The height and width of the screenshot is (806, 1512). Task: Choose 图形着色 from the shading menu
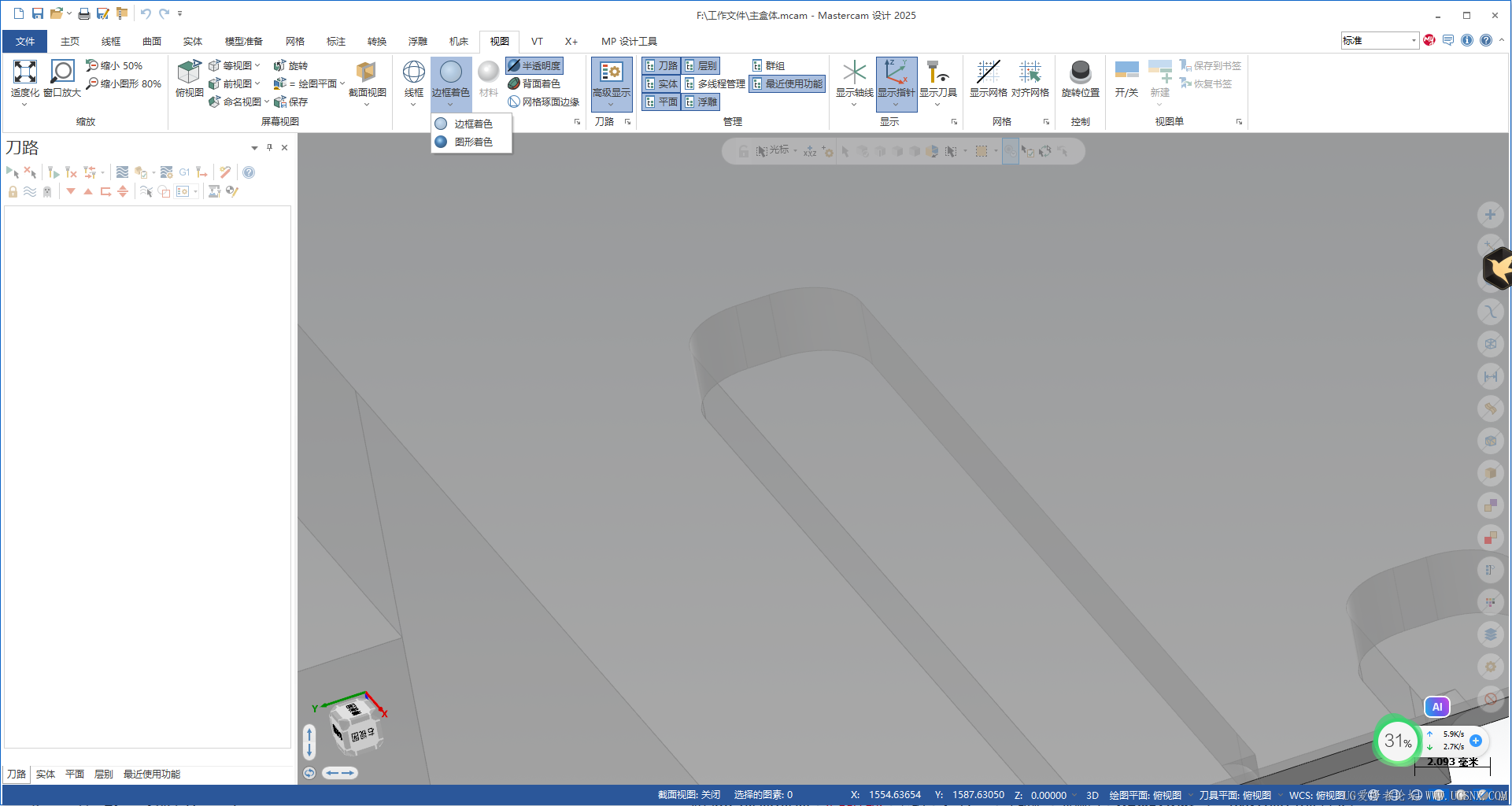[472, 142]
